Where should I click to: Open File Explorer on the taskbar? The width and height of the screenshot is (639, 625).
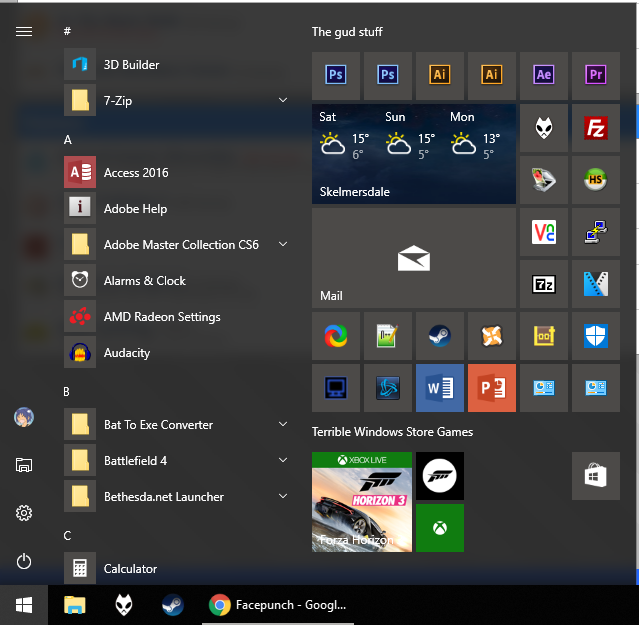(75, 605)
